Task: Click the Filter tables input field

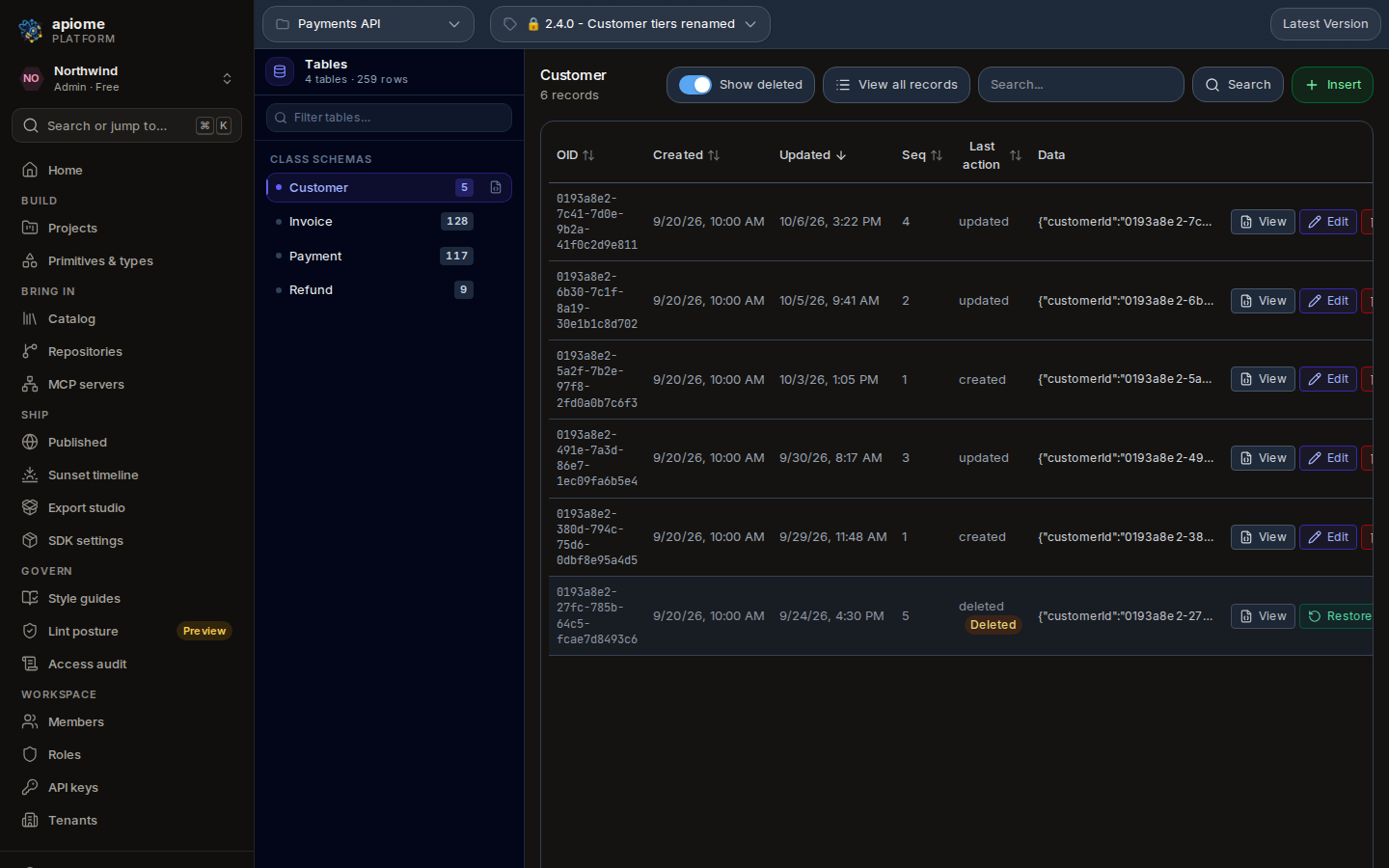Action: coord(389,118)
